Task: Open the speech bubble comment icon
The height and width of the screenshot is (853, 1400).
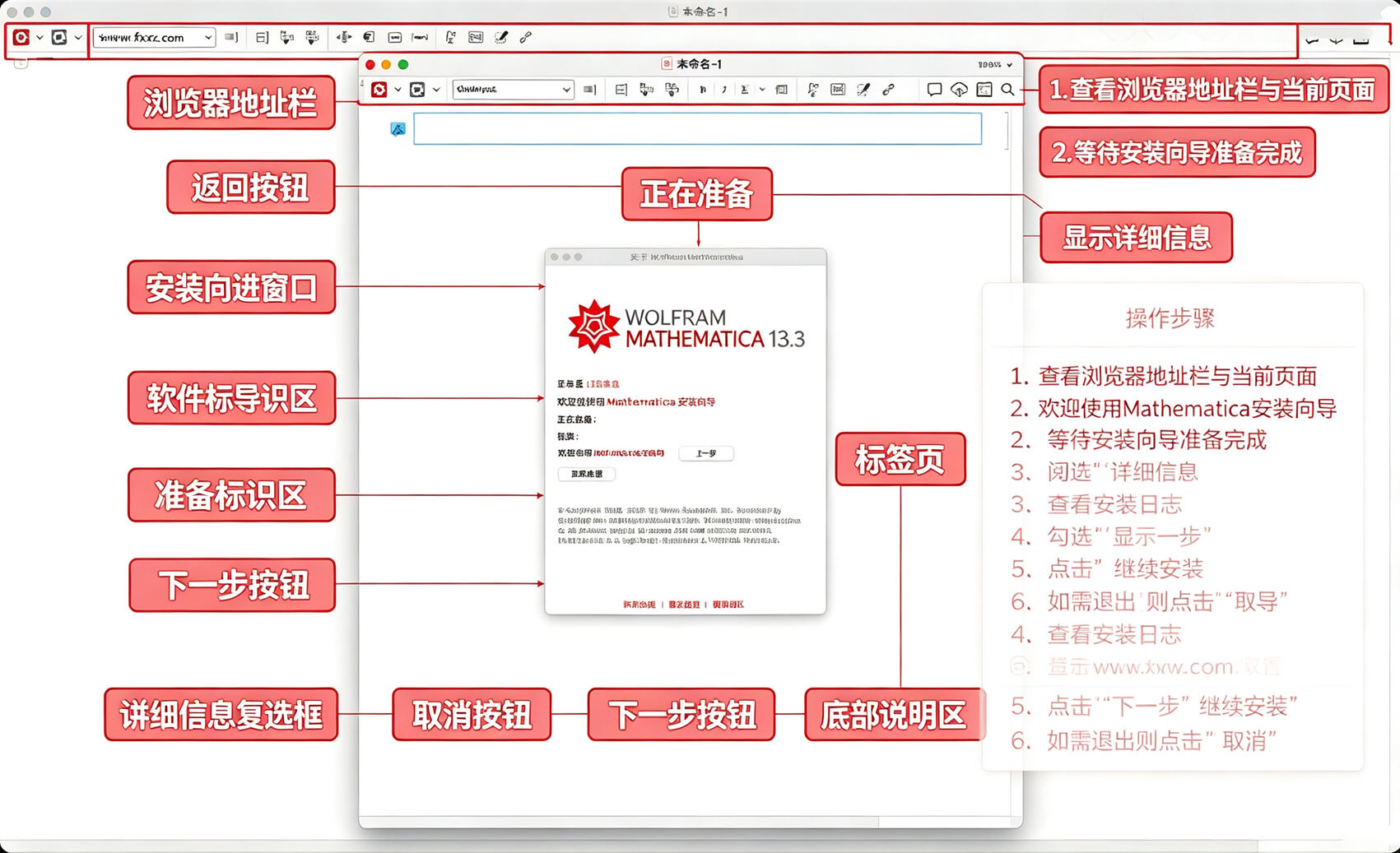Action: pos(934,90)
